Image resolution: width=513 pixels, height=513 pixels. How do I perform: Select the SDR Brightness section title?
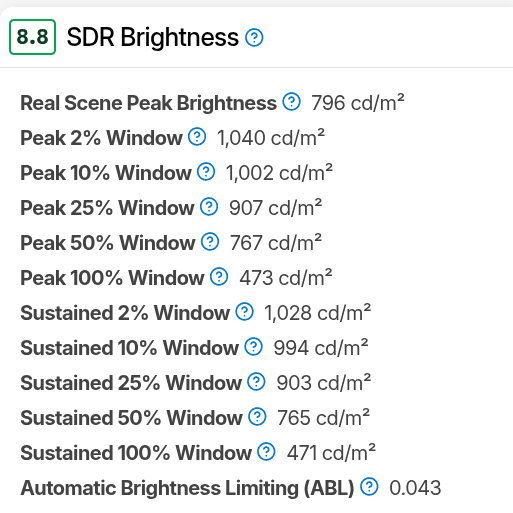pos(153,37)
